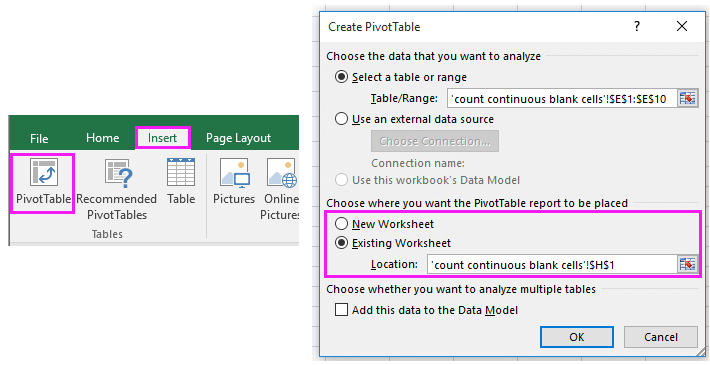
Task: Click the Cancel button
Action: 661,337
